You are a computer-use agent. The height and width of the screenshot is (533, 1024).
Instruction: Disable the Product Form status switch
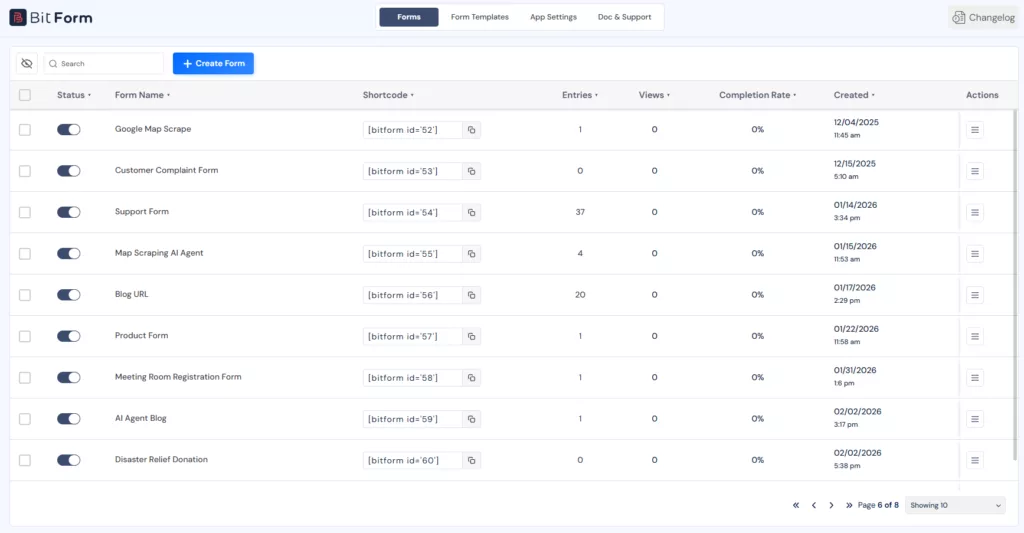pos(69,336)
